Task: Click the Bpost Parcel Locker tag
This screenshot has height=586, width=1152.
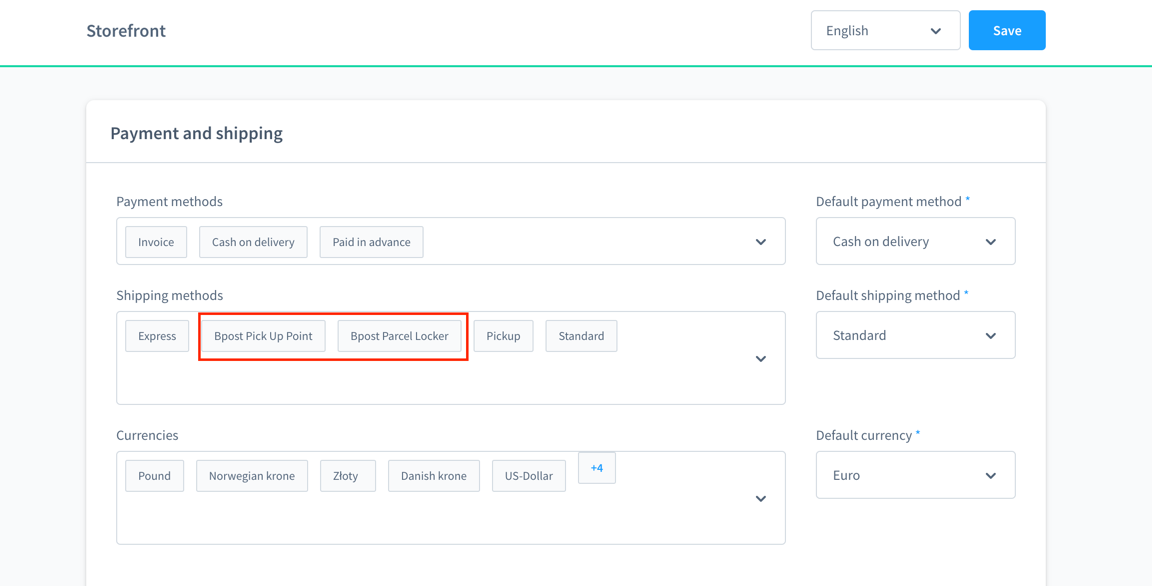Action: click(399, 336)
